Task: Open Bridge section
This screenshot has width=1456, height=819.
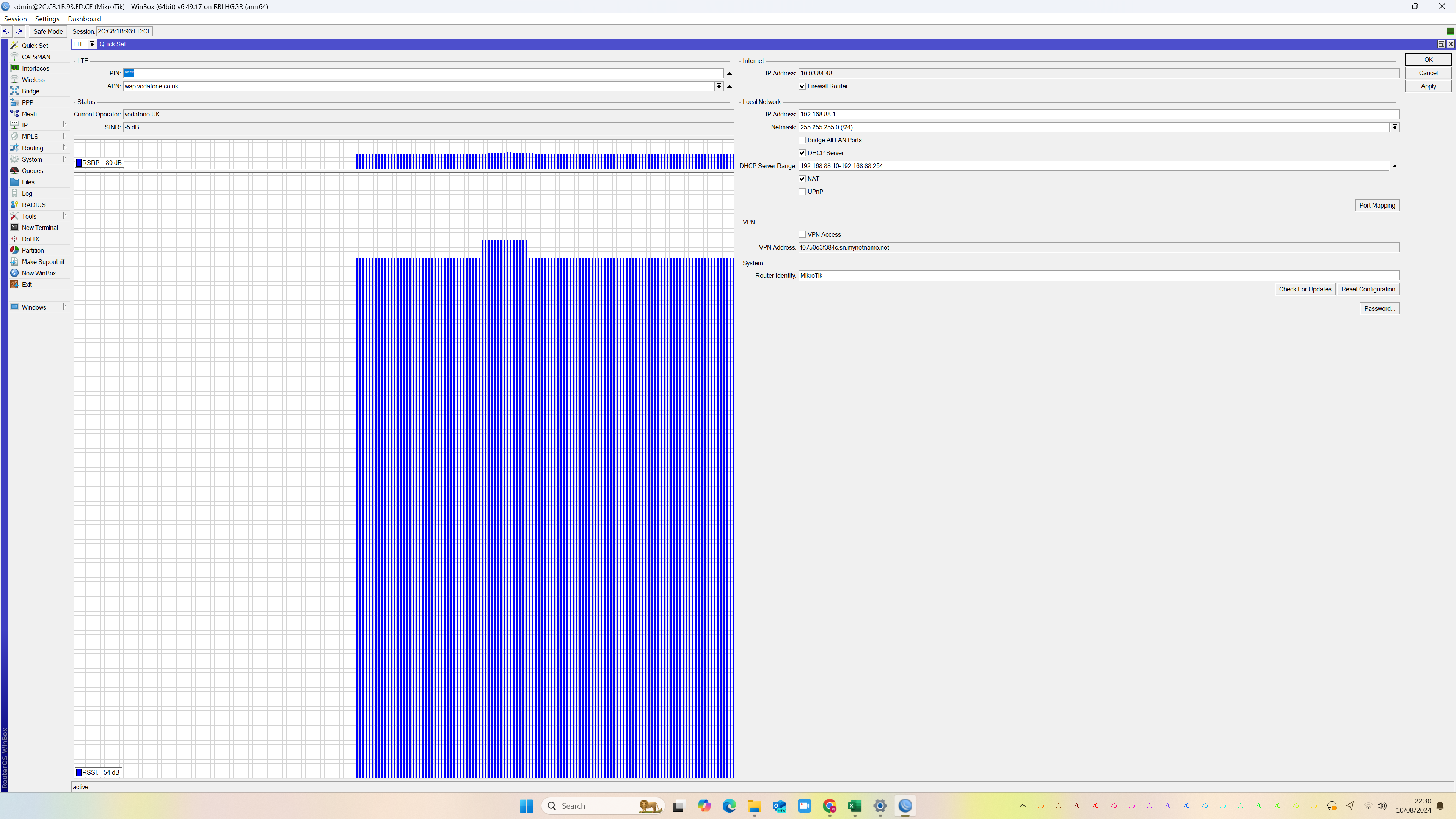Action: (x=30, y=91)
